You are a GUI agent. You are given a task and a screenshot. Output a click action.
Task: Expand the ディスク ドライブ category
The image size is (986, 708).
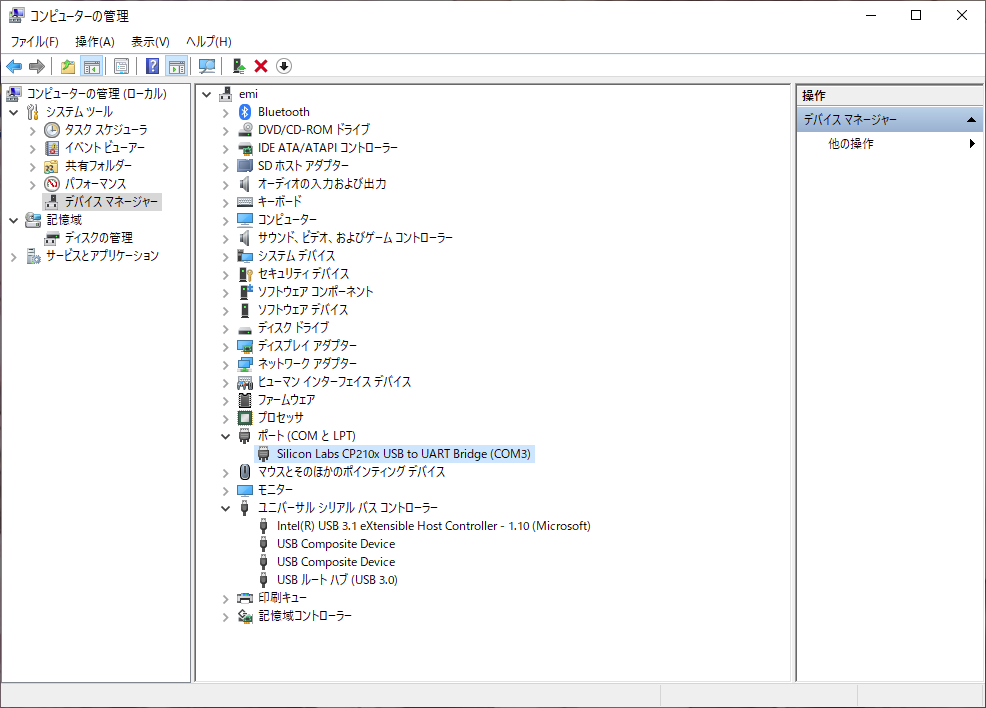[x=226, y=329]
